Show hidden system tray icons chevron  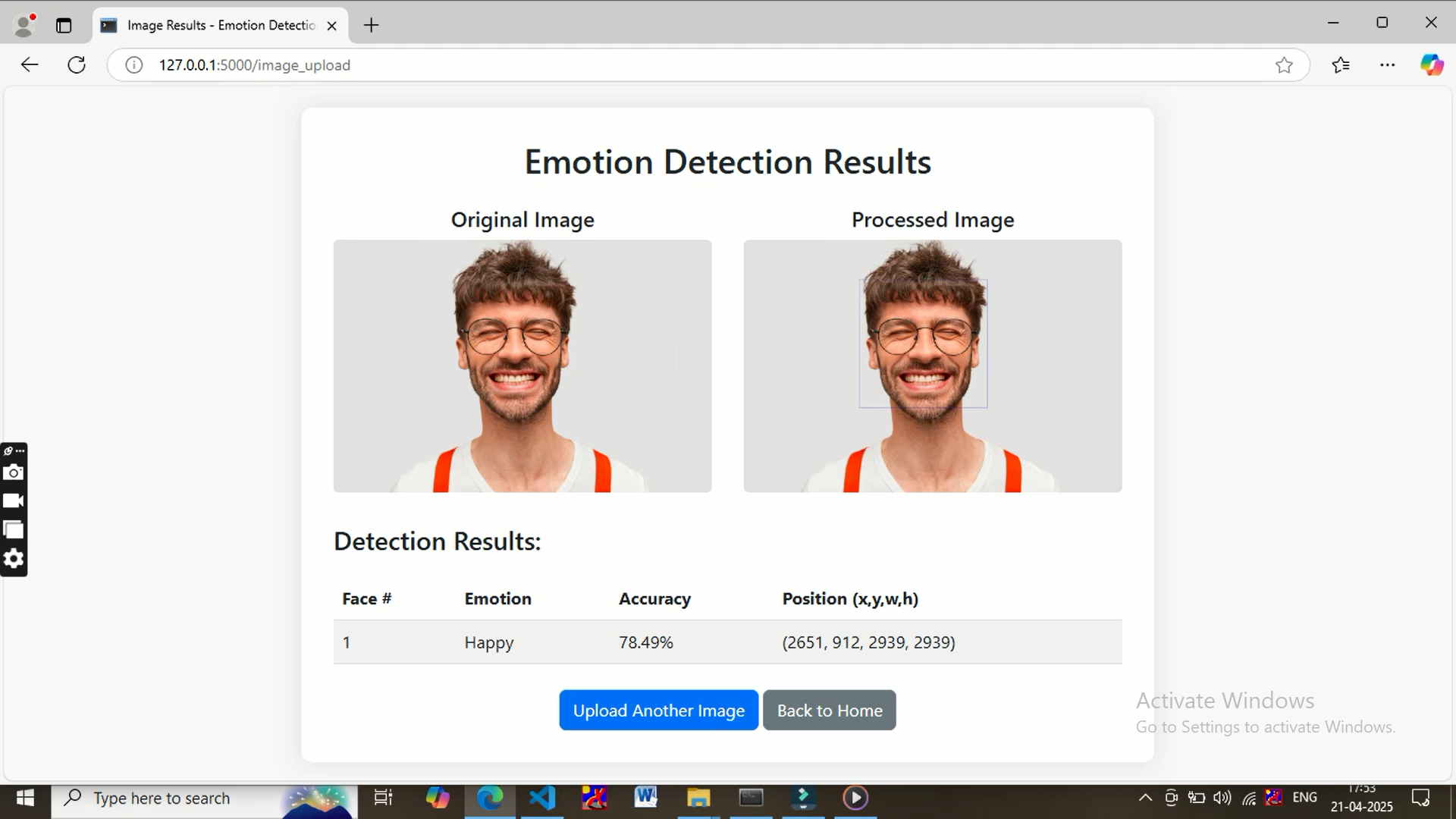point(1146,798)
